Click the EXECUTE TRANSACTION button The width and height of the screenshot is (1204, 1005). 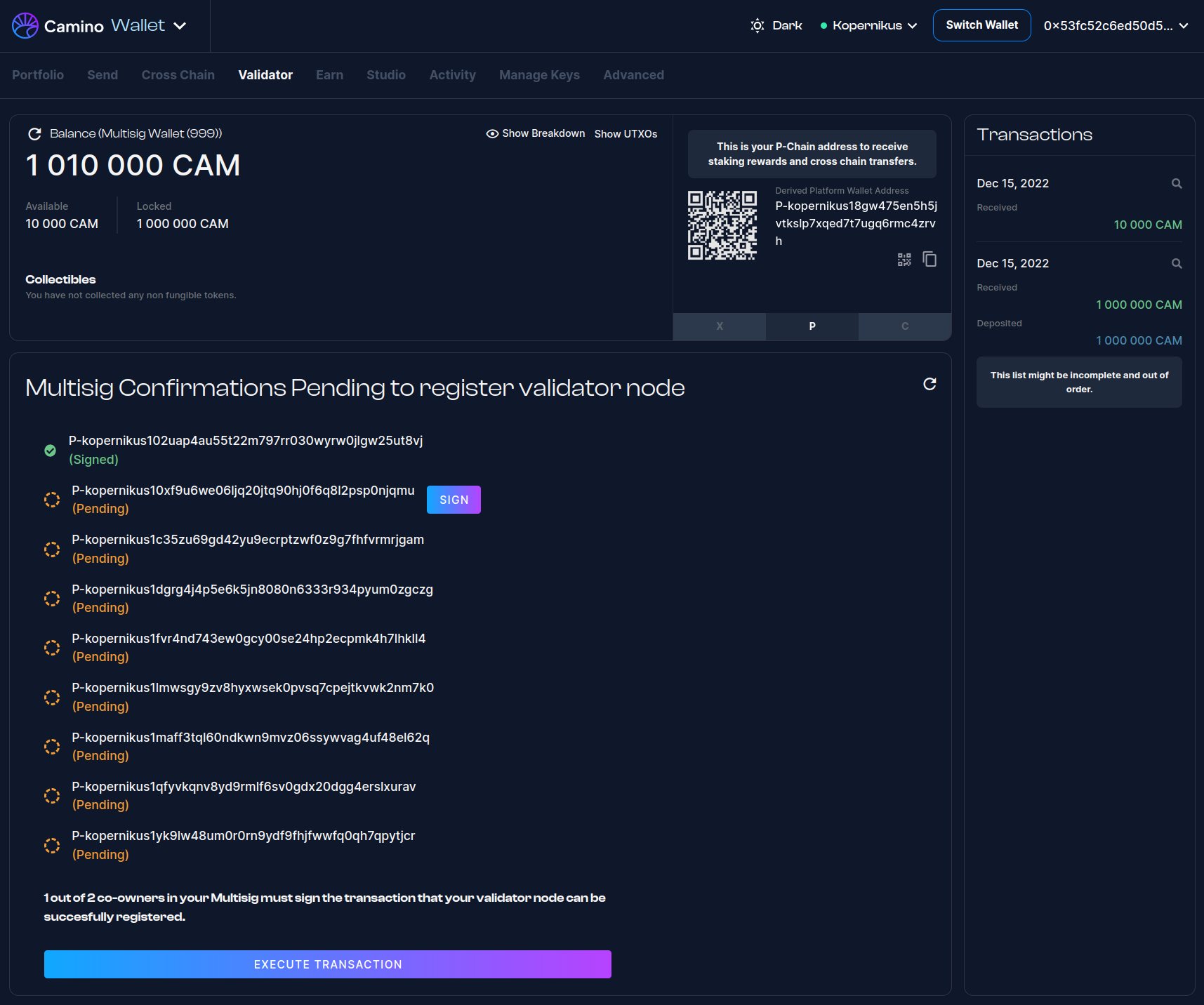click(328, 964)
